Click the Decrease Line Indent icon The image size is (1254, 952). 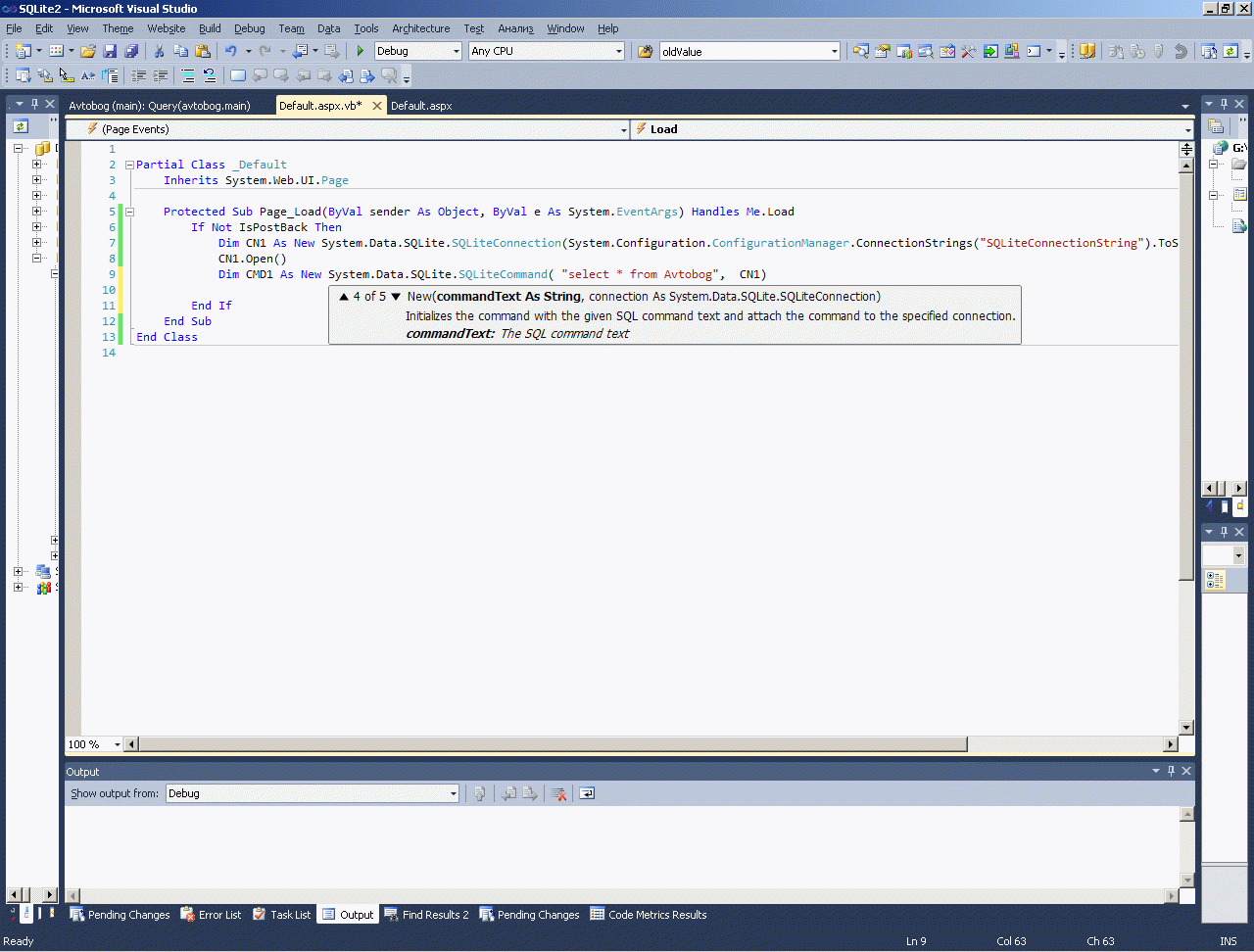tap(139, 75)
